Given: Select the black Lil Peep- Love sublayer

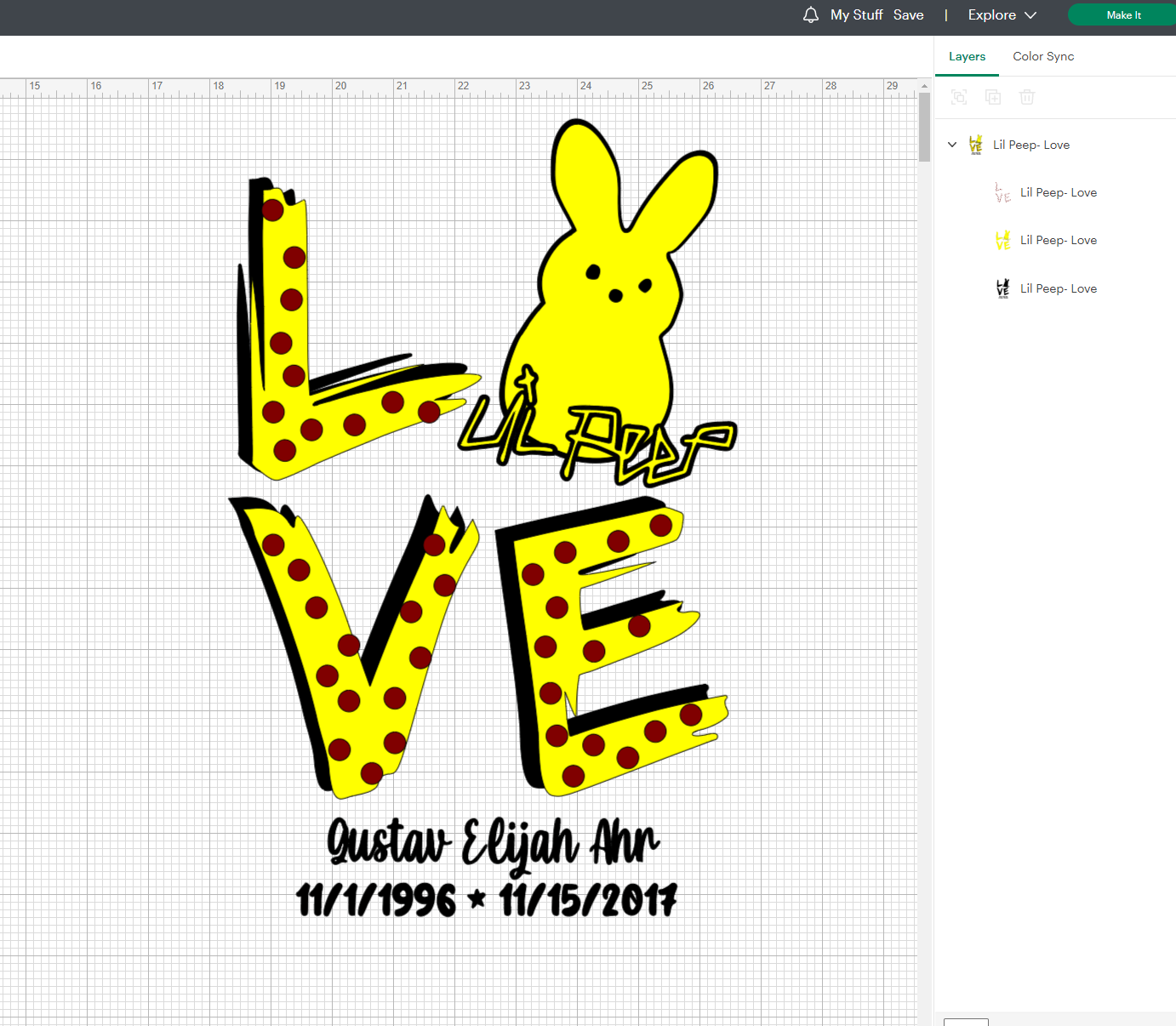Looking at the screenshot, I should tap(1058, 288).
